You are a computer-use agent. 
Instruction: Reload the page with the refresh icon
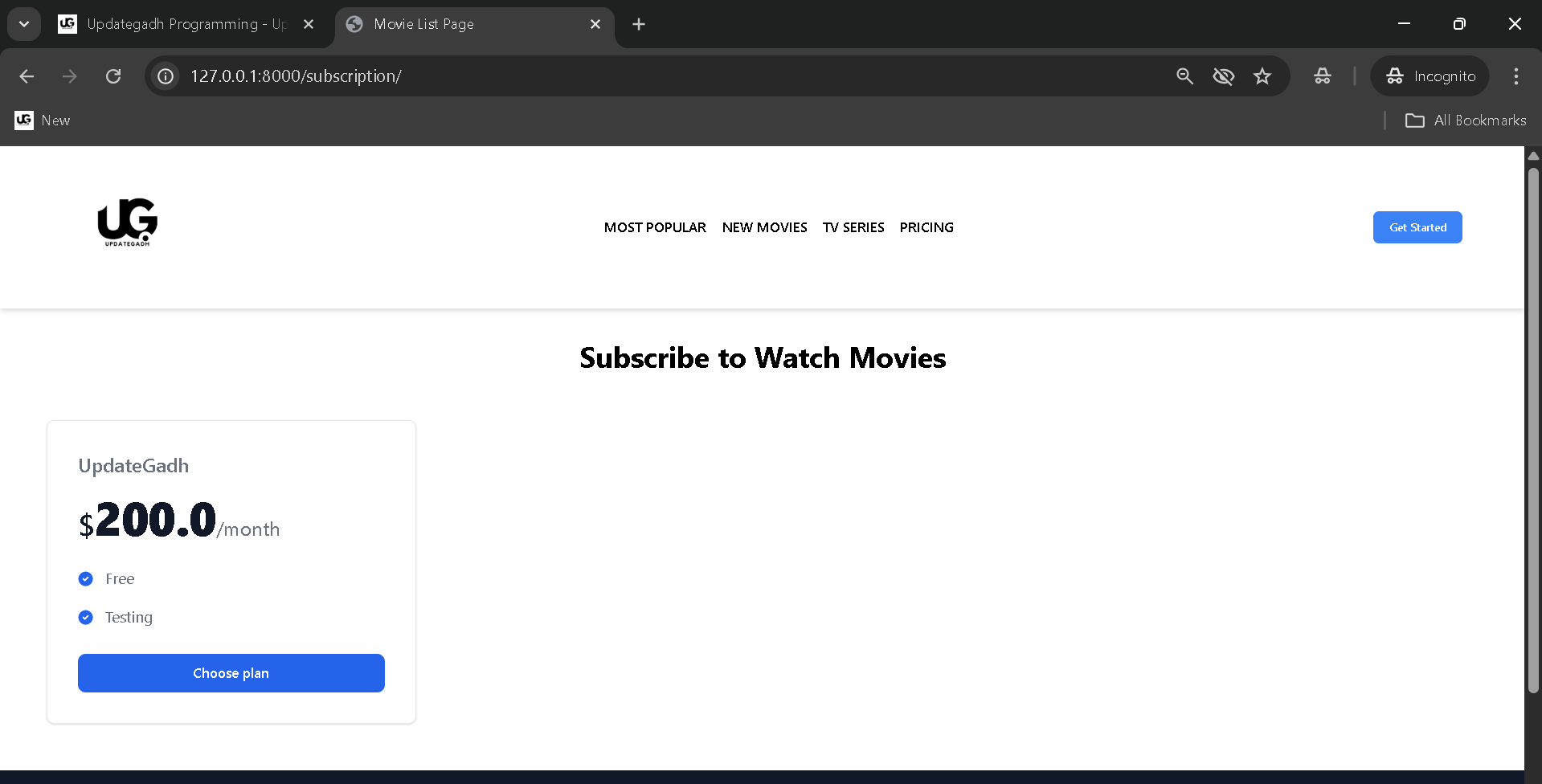tap(113, 76)
